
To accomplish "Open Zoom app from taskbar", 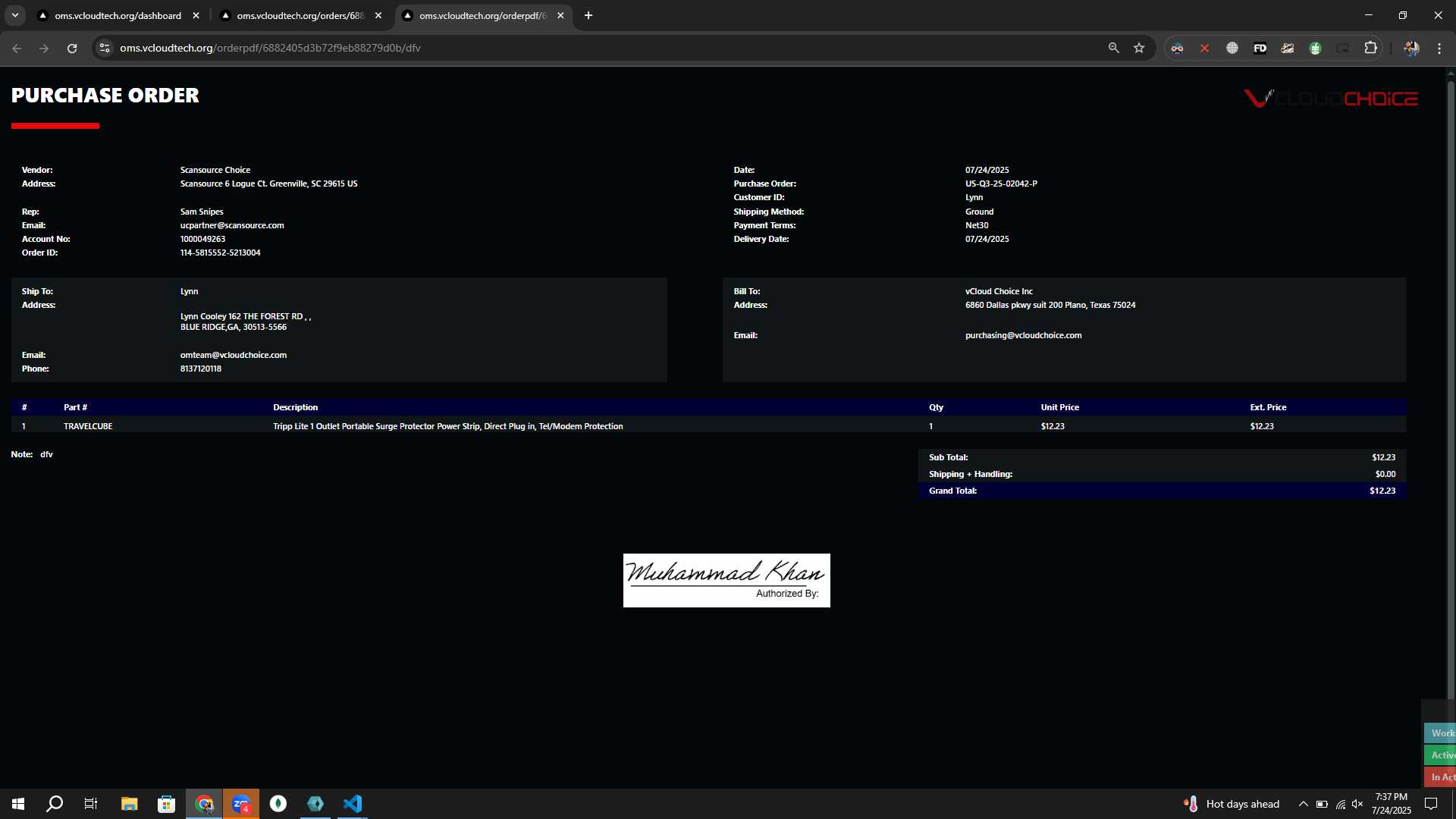I will point(241,804).
